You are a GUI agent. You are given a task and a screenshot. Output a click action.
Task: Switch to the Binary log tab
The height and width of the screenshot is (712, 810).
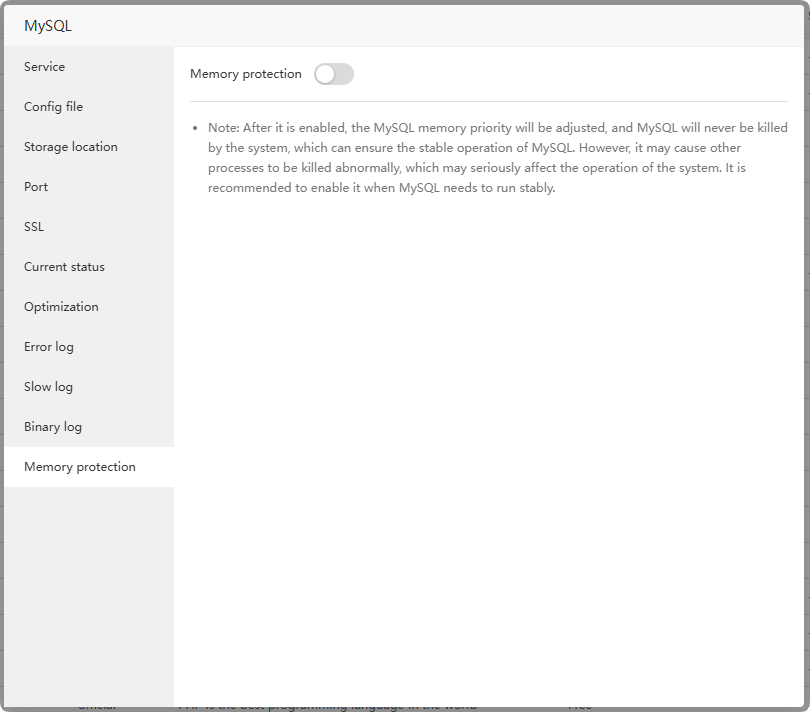pyautogui.click(x=89, y=427)
